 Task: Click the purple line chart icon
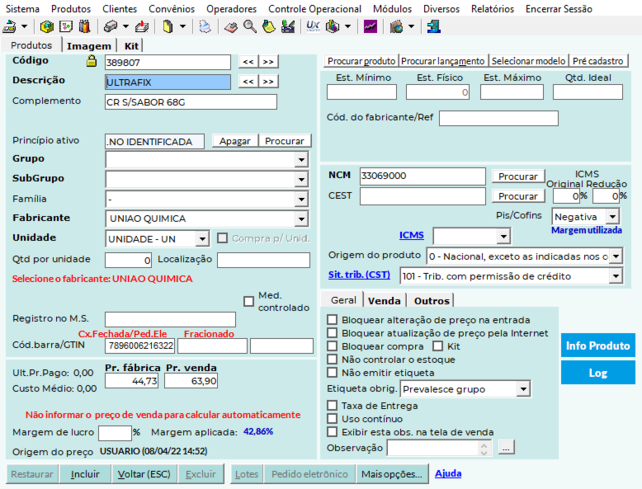pyautogui.click(x=370, y=27)
